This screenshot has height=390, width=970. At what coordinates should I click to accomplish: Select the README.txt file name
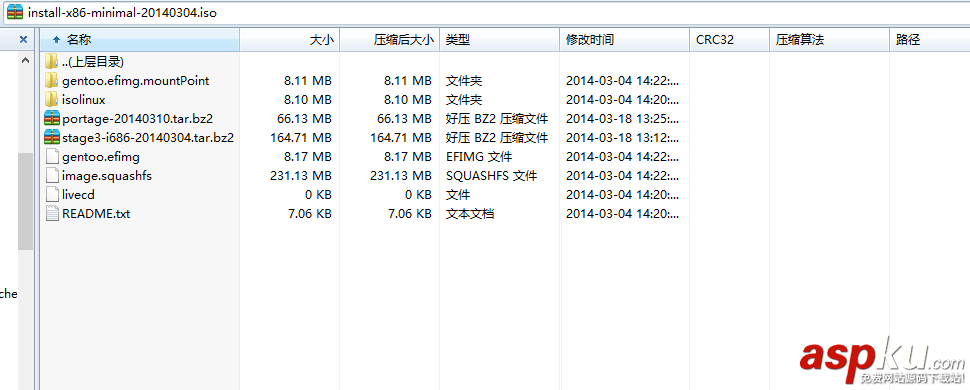point(96,214)
